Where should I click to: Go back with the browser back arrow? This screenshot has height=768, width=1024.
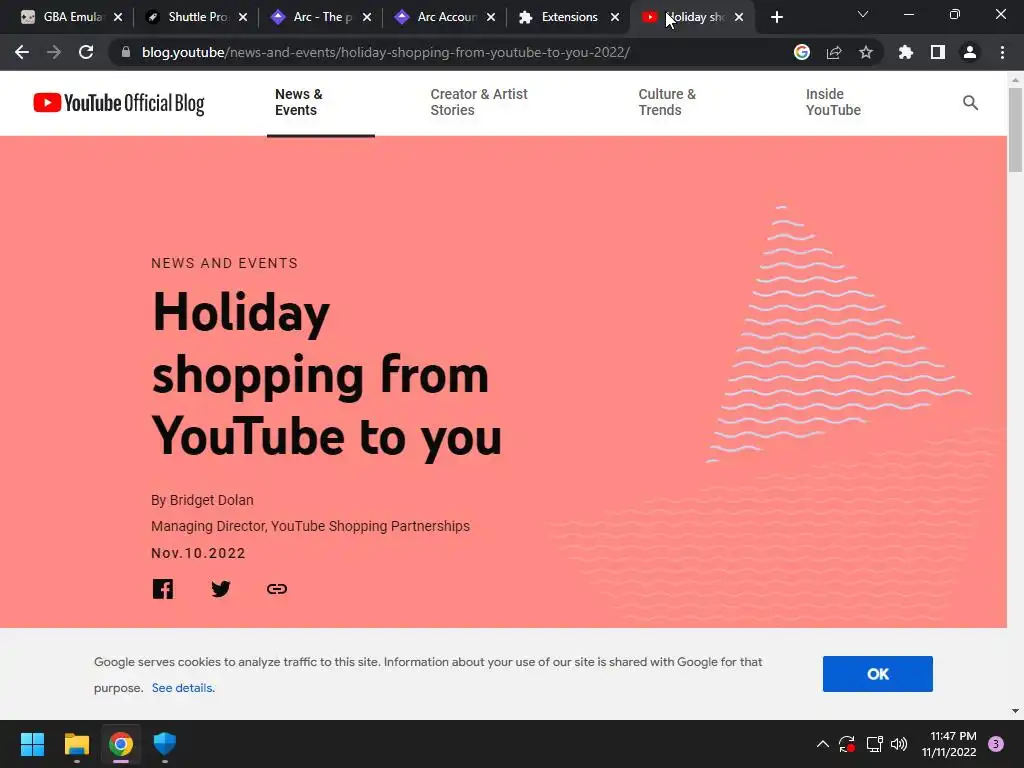pos(22,52)
